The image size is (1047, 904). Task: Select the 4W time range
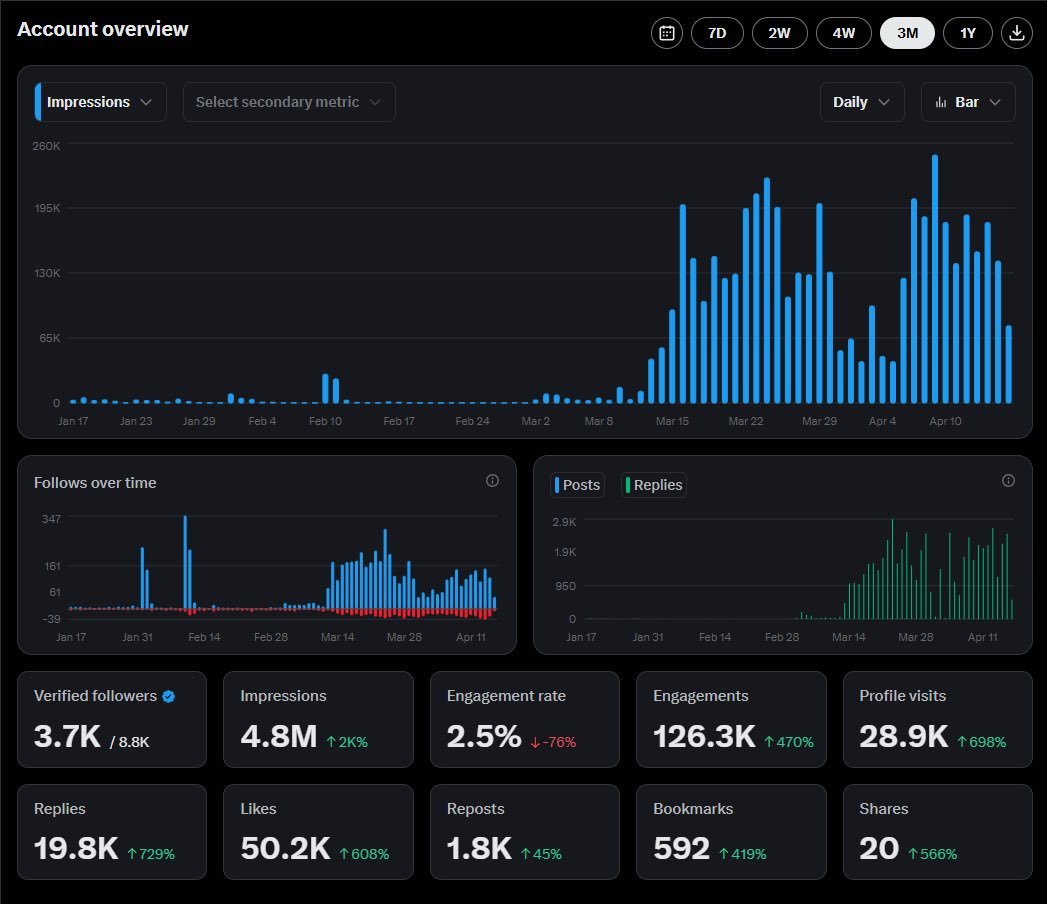tap(843, 33)
